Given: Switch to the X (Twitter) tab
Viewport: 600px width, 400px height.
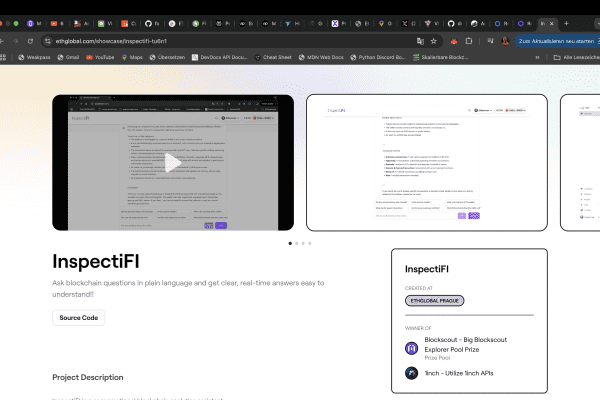Looking at the screenshot, I should [x=409, y=23].
